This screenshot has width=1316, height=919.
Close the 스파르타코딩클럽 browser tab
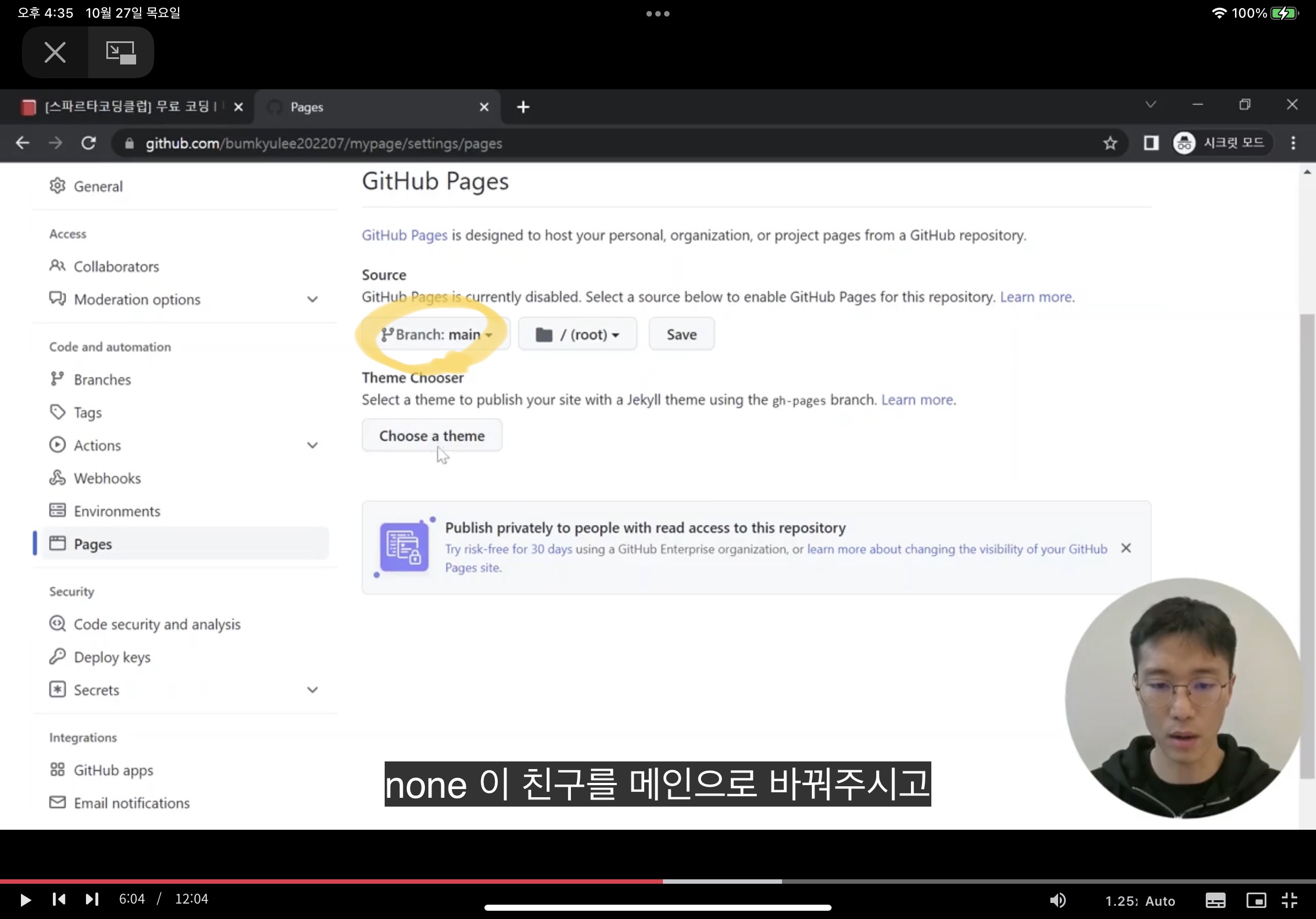click(x=239, y=107)
